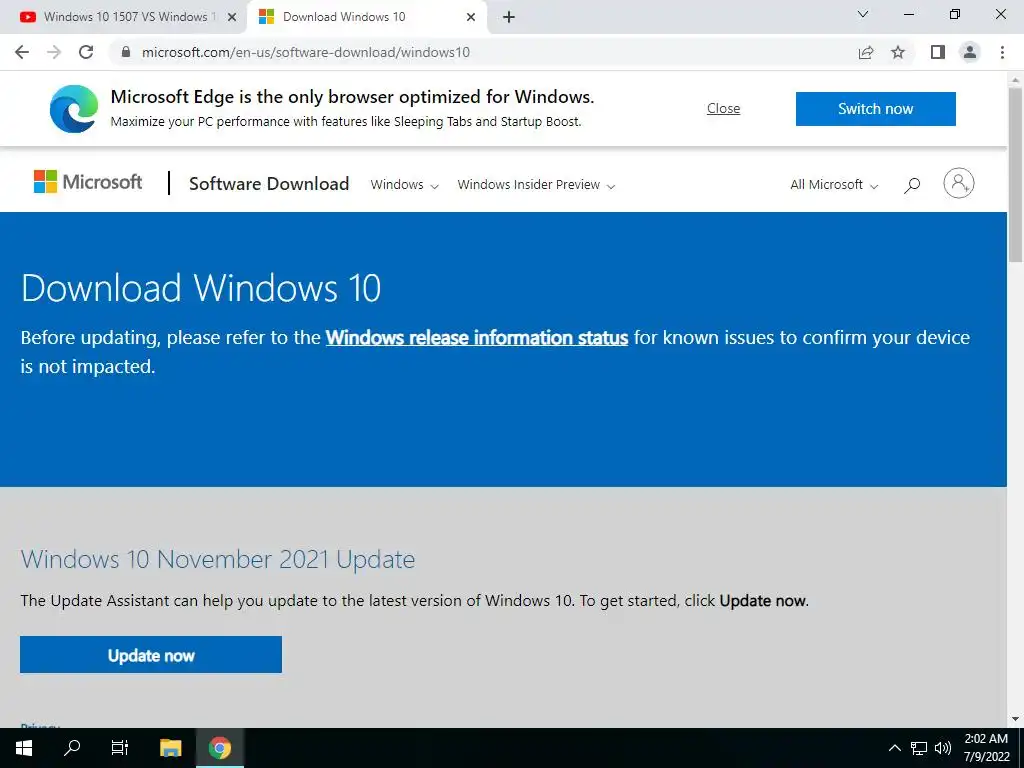1024x768 pixels.
Task: Open File Explorer from the taskbar
Action: pyautogui.click(x=170, y=748)
